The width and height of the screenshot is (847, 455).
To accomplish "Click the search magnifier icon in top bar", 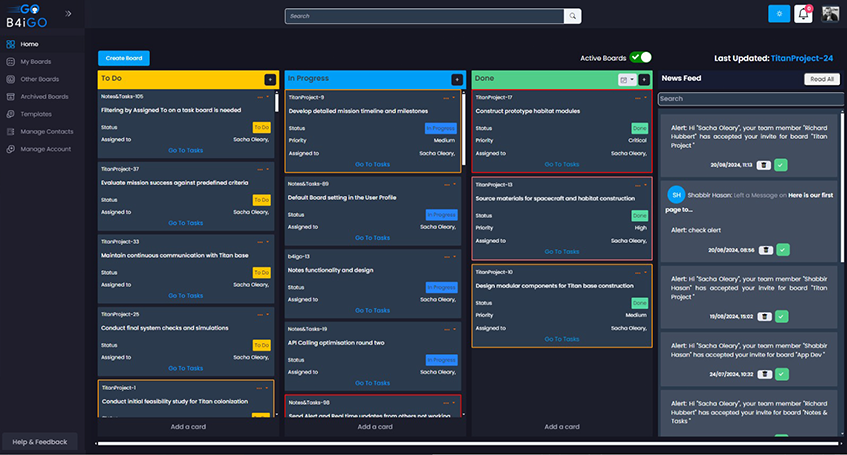I will (572, 16).
